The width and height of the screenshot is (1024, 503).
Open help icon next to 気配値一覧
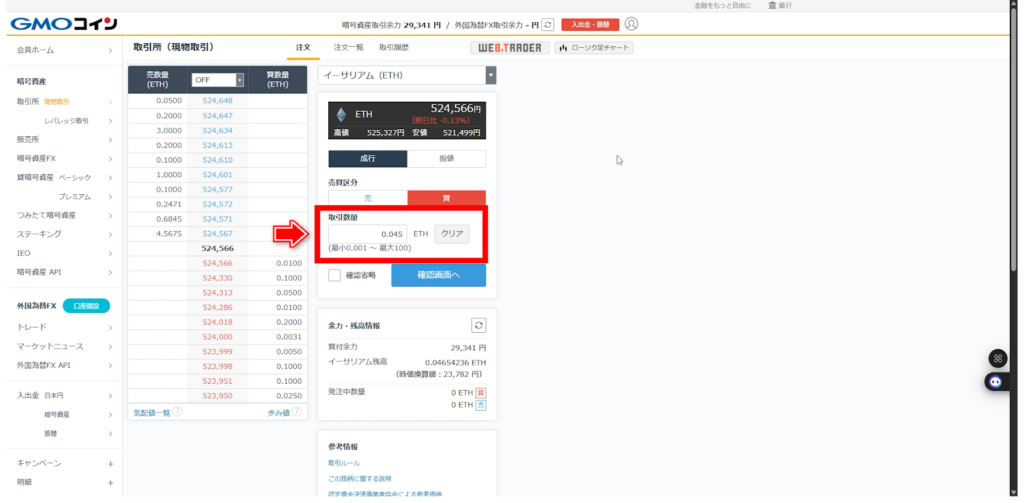tap(177, 411)
